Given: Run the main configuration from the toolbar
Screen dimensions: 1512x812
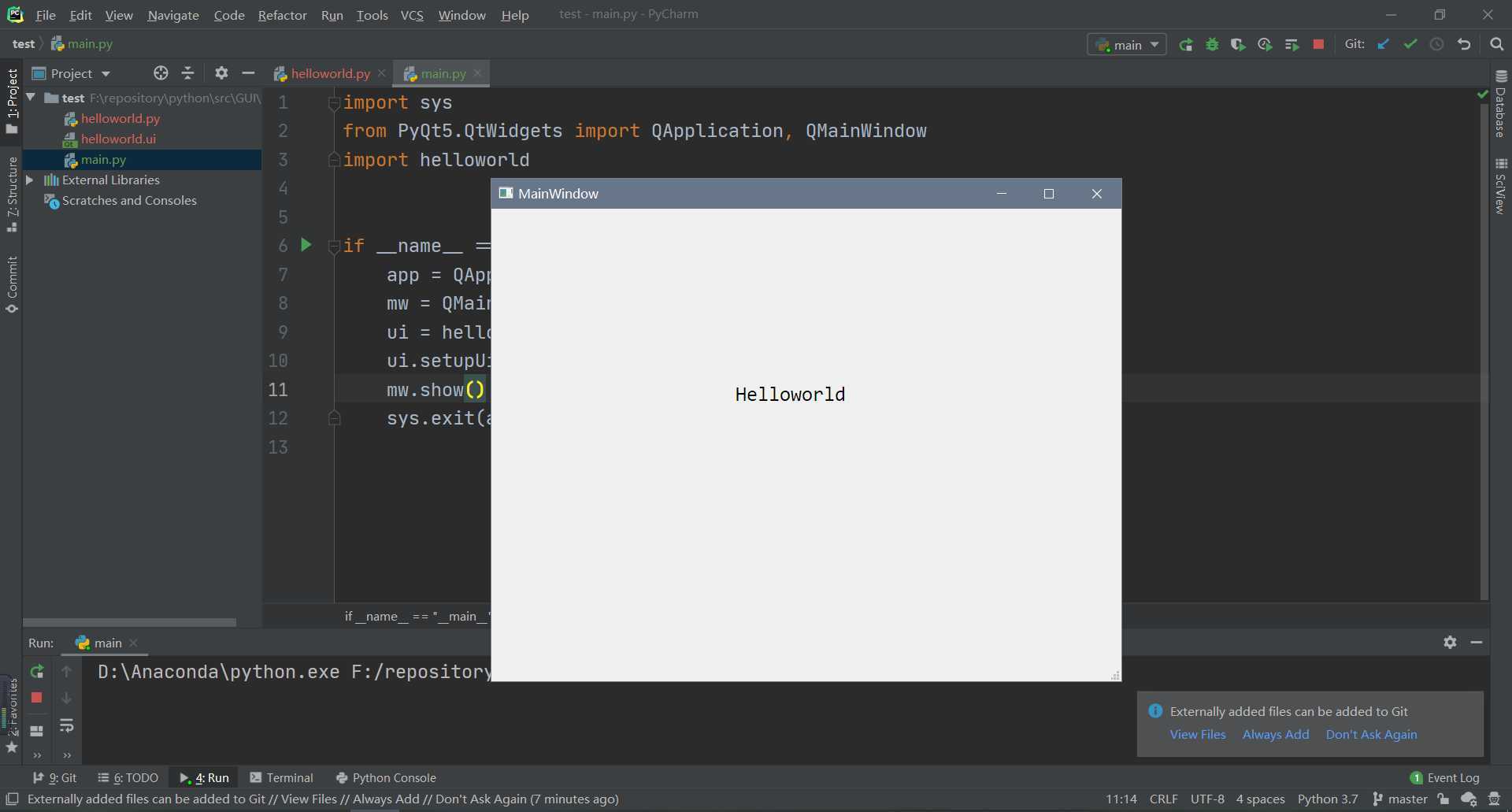Looking at the screenshot, I should point(1186,45).
